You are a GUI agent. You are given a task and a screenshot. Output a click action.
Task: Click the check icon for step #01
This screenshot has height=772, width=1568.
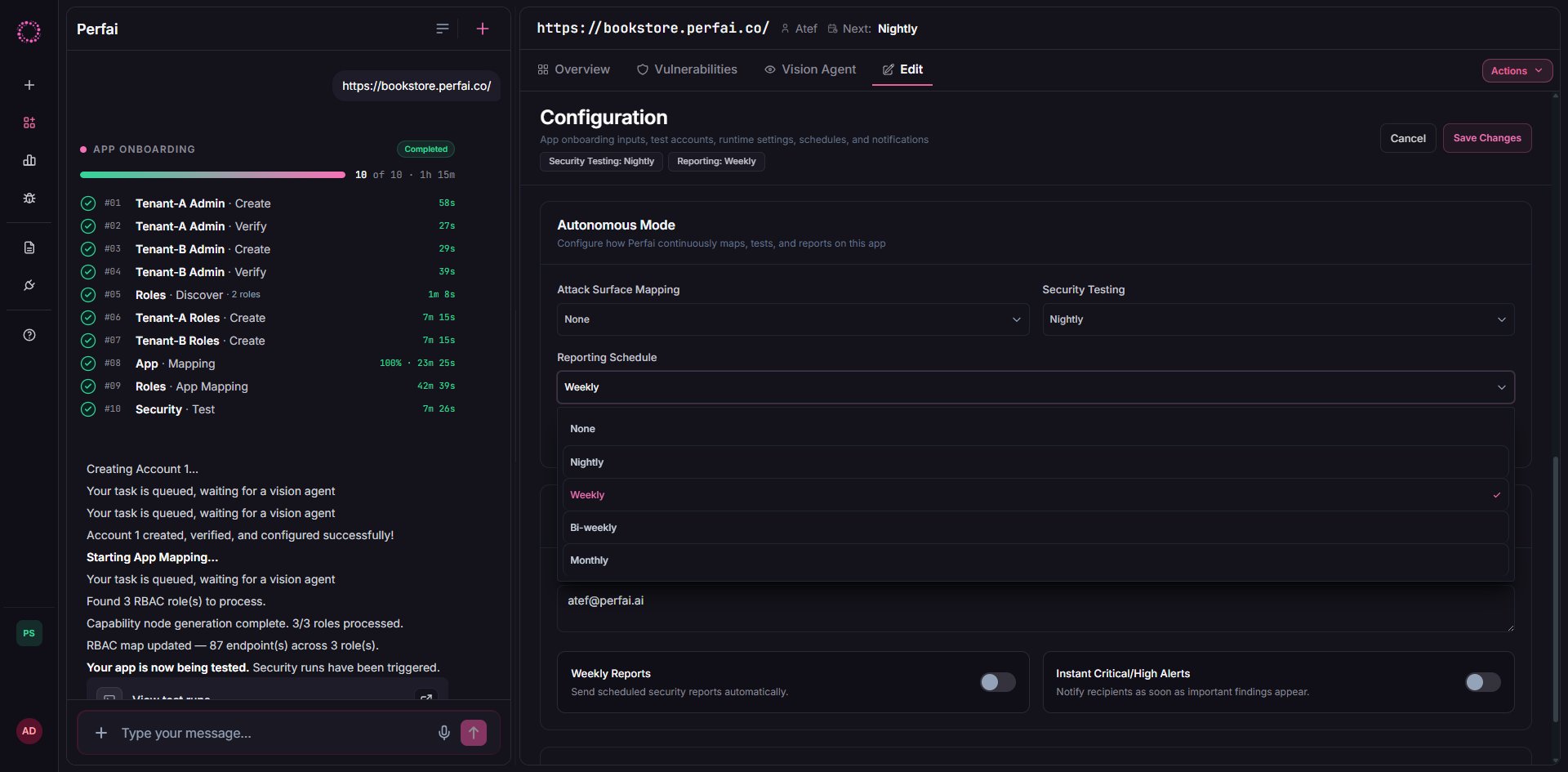coord(88,203)
